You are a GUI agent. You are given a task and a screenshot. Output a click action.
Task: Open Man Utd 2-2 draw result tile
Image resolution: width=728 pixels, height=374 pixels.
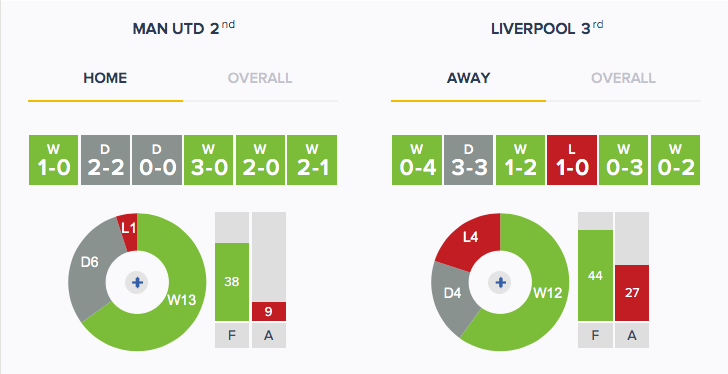click(105, 160)
